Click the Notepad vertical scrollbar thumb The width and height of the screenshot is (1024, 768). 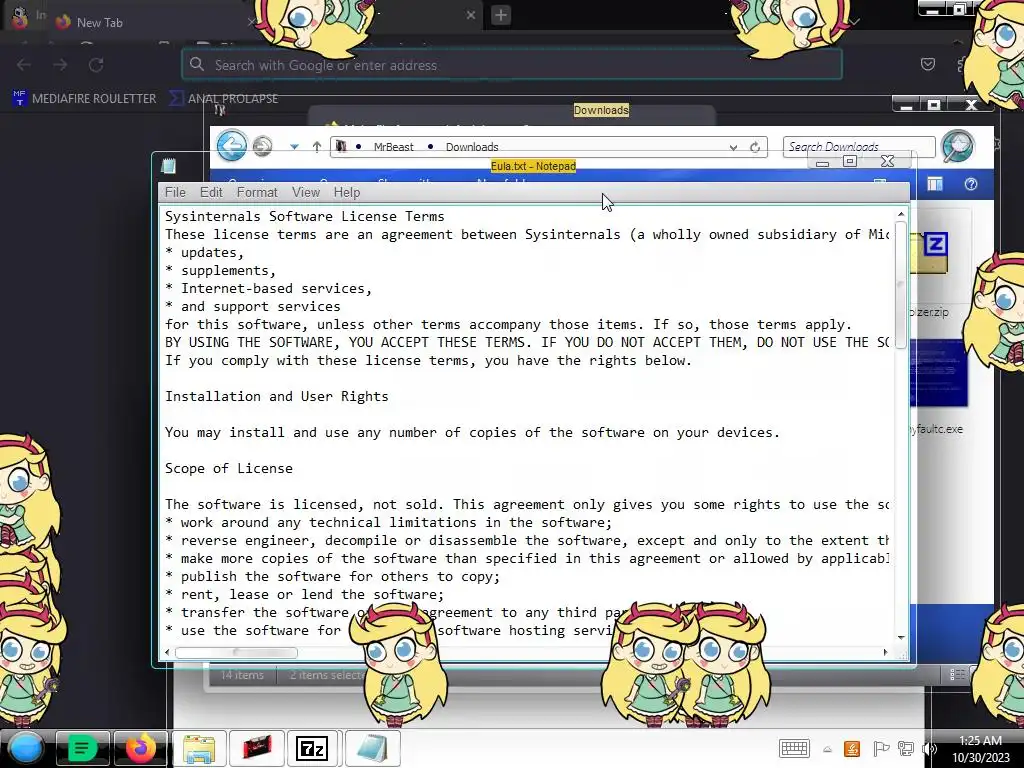click(901, 285)
